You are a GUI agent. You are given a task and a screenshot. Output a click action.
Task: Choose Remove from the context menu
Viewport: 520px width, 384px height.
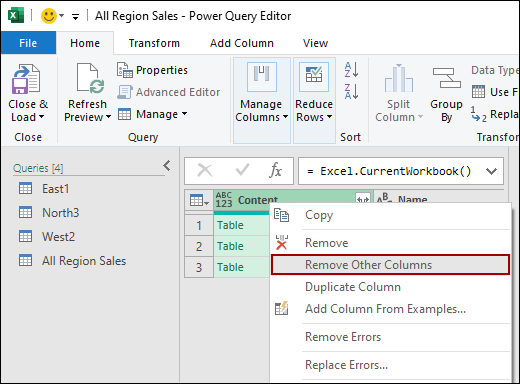click(x=390, y=243)
